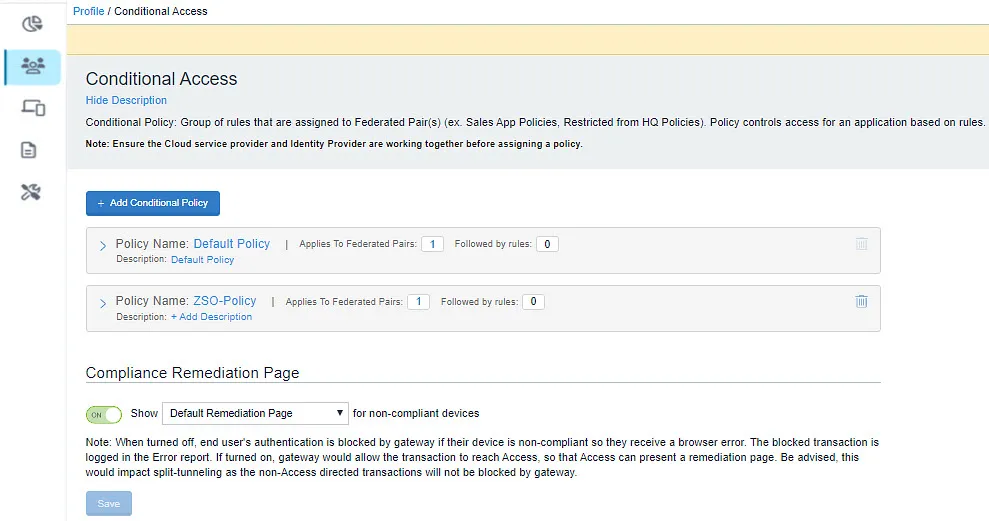The width and height of the screenshot is (989, 521).
Task: Expand the Default Policy row chevron
Action: [103, 246]
